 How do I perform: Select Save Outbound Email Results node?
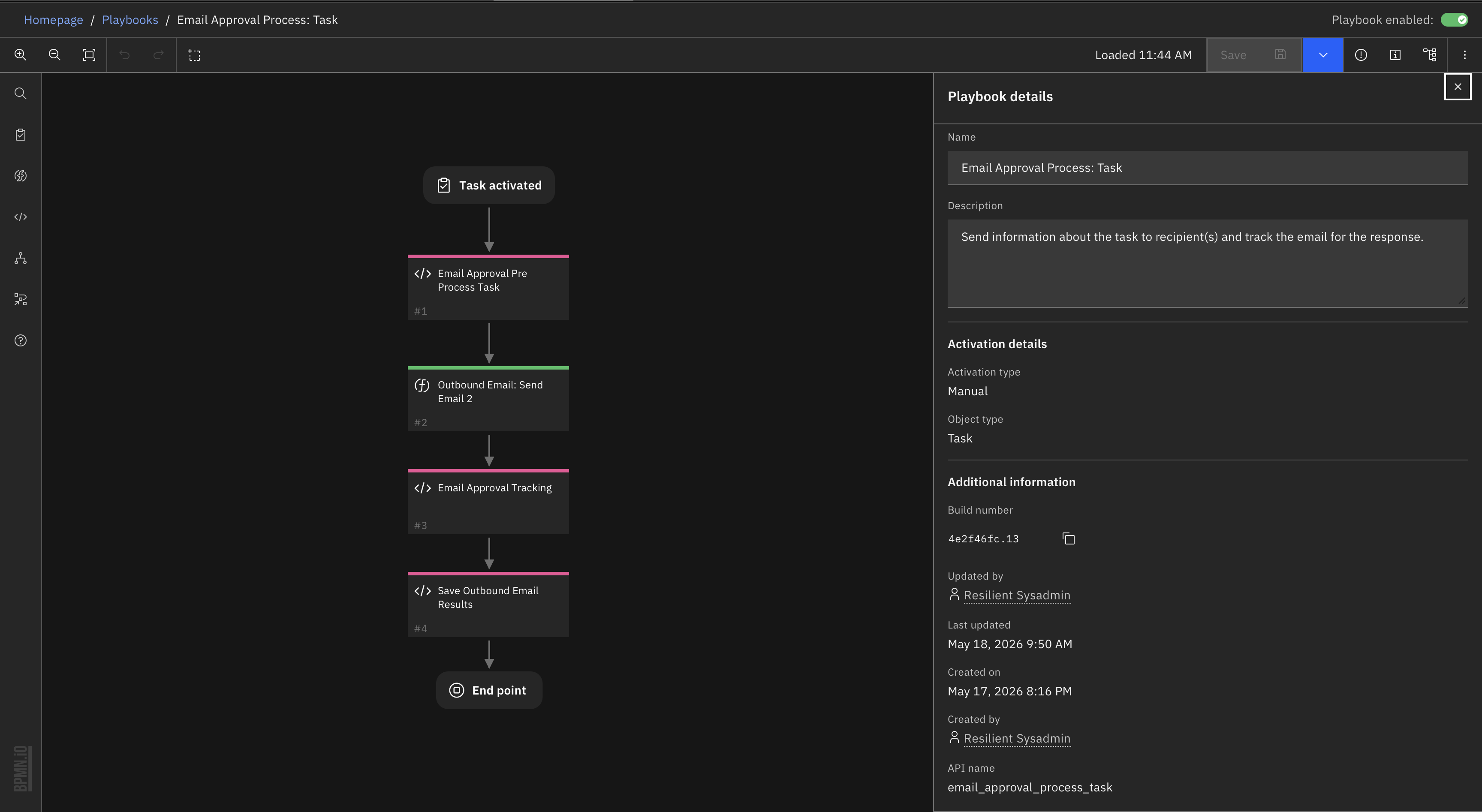[x=488, y=604]
